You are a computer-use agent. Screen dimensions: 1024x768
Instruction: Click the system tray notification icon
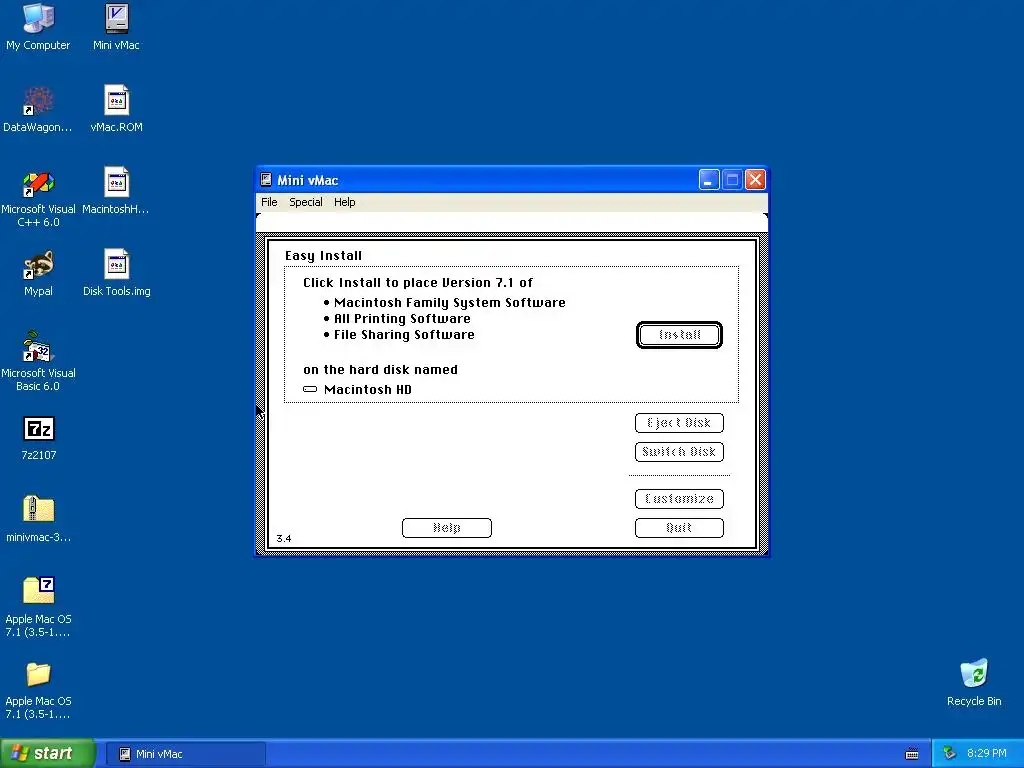[x=950, y=754]
